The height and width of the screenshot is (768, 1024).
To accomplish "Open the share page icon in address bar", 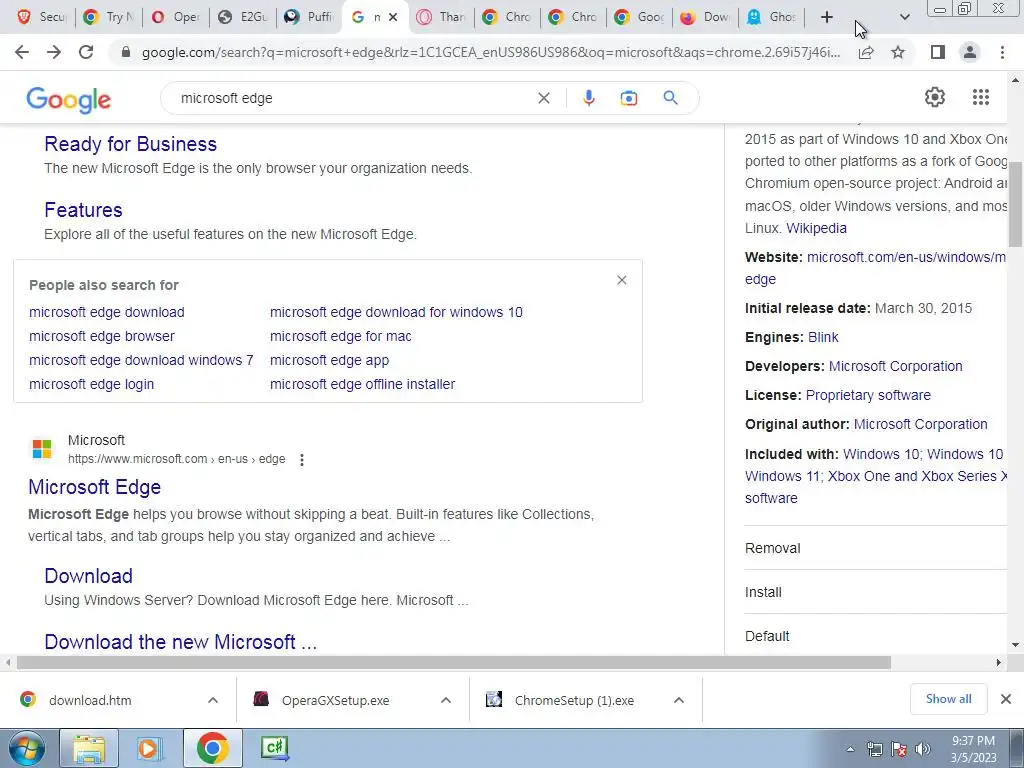I will pos(866,52).
